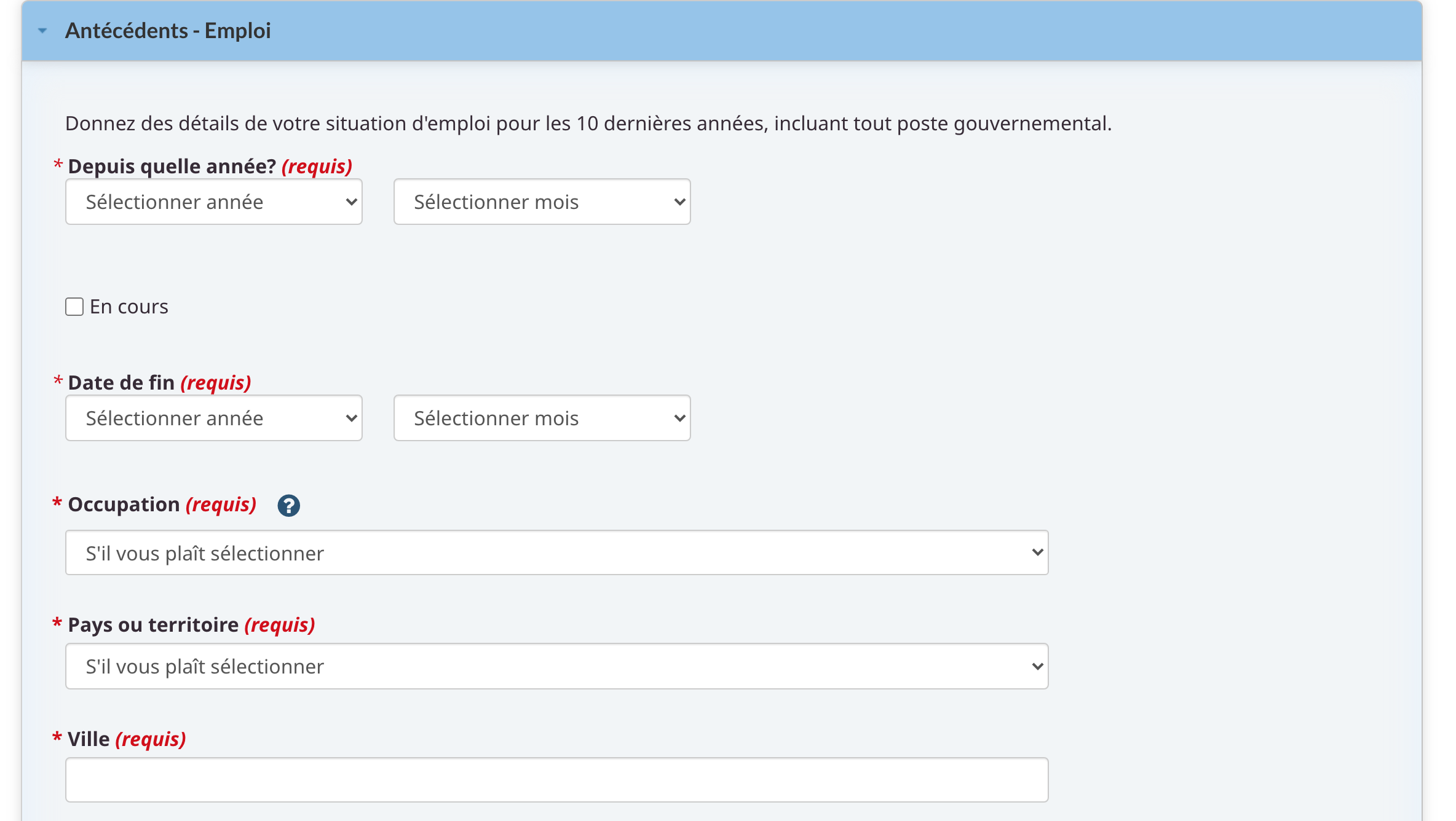Focus the Ville text input field
Screen dimensions: 1456x821
(x=556, y=780)
